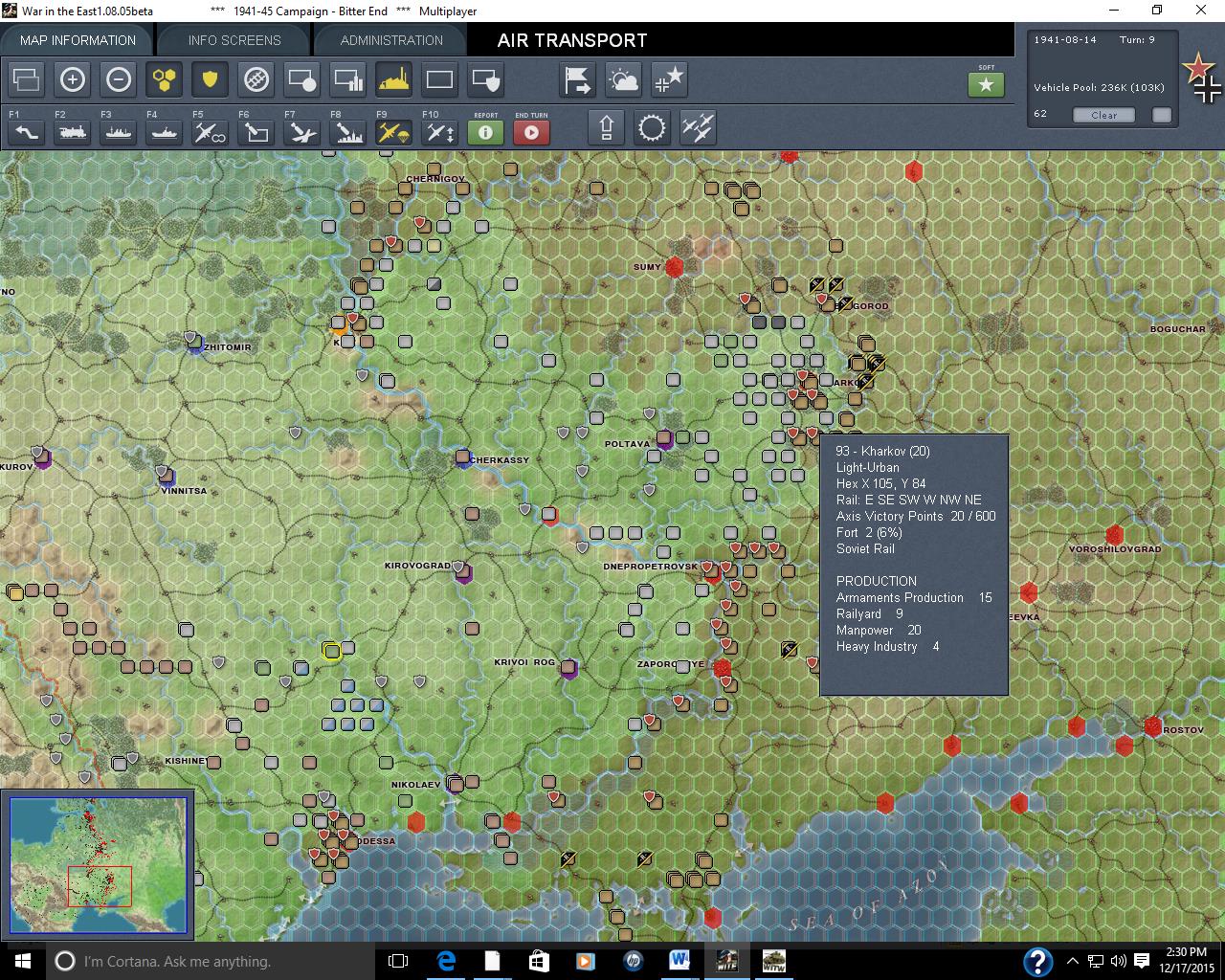This screenshot has width=1225, height=980.
Task: Select F3 naval transport mode
Action: 119,132
